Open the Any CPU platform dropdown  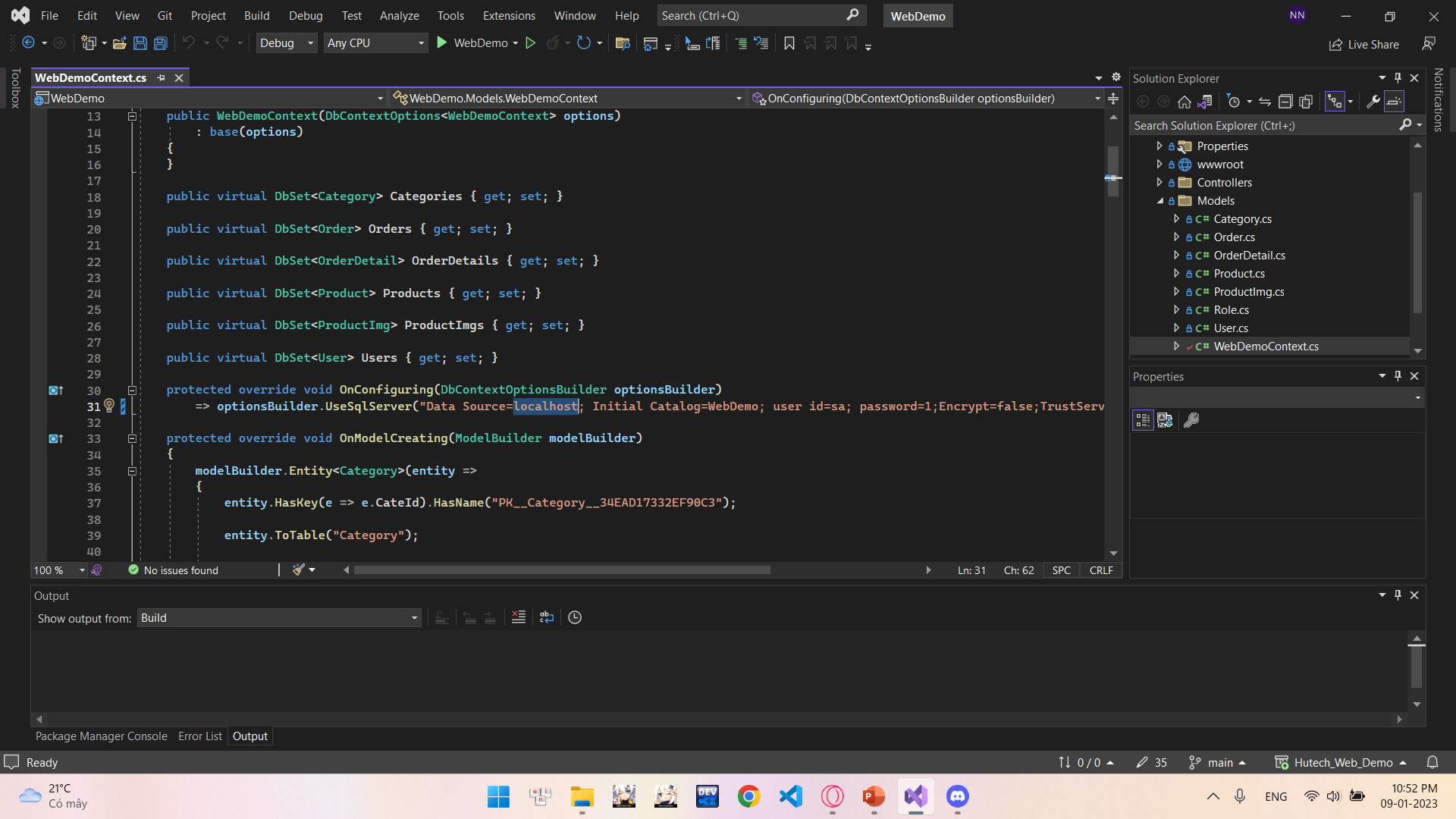375,43
